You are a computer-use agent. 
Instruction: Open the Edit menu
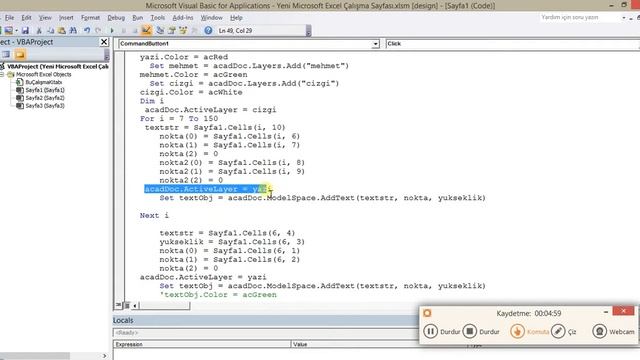(27, 18)
